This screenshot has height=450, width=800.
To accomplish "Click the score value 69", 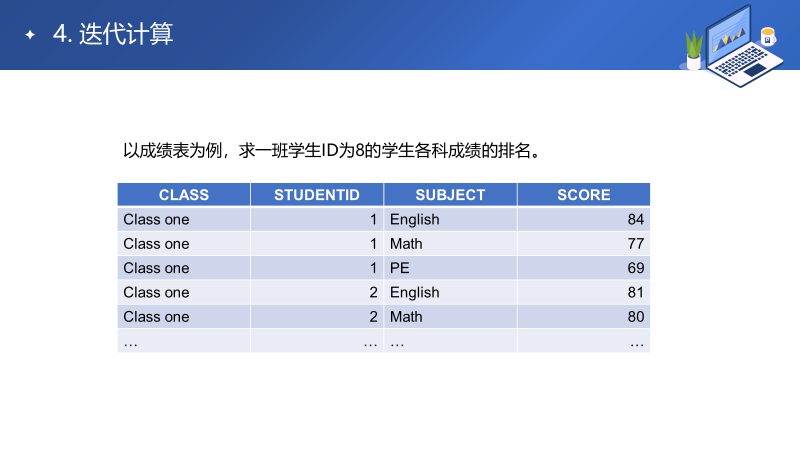I will click(x=636, y=268).
